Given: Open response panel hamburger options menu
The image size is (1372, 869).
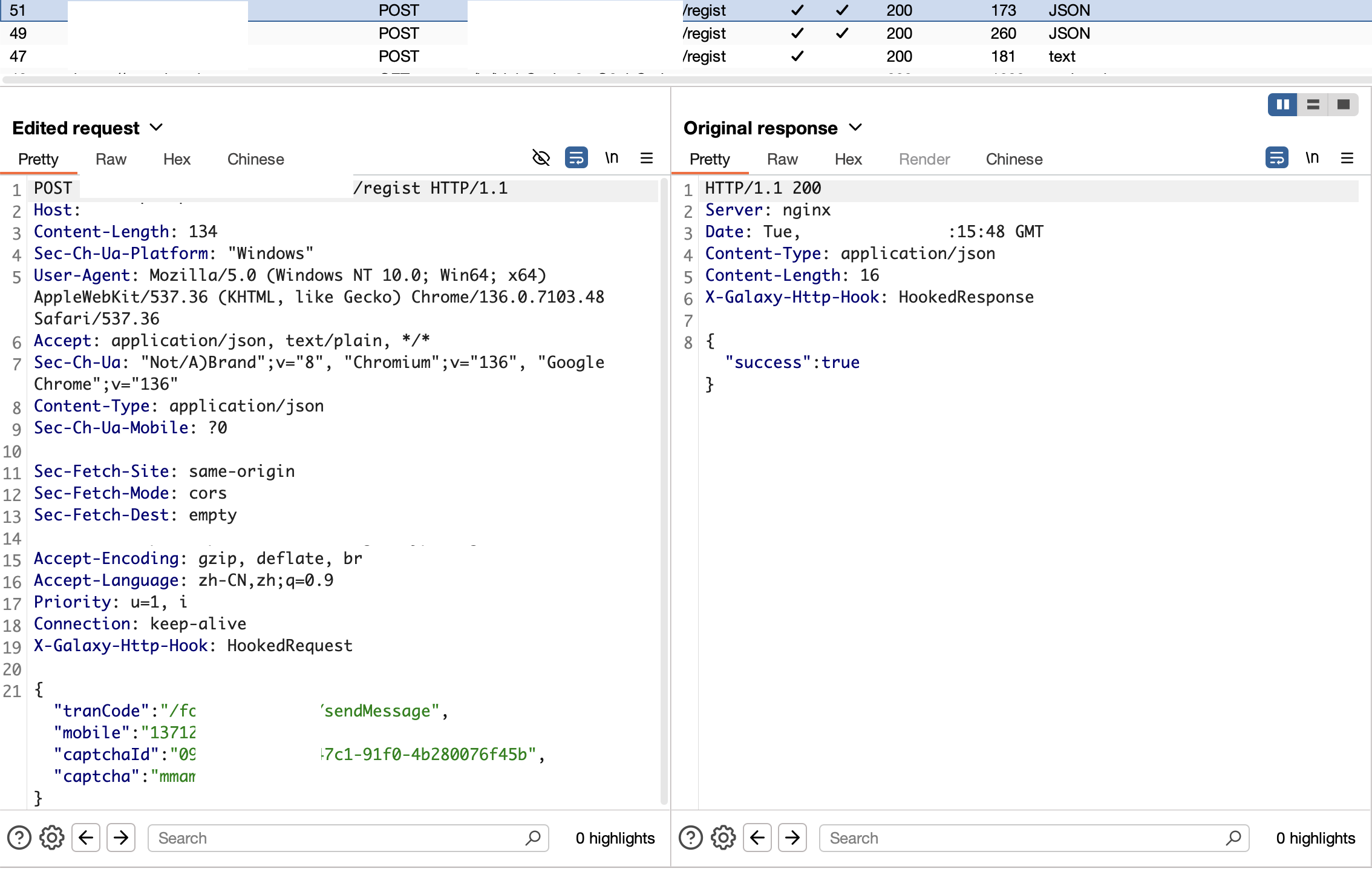Looking at the screenshot, I should (x=1347, y=158).
